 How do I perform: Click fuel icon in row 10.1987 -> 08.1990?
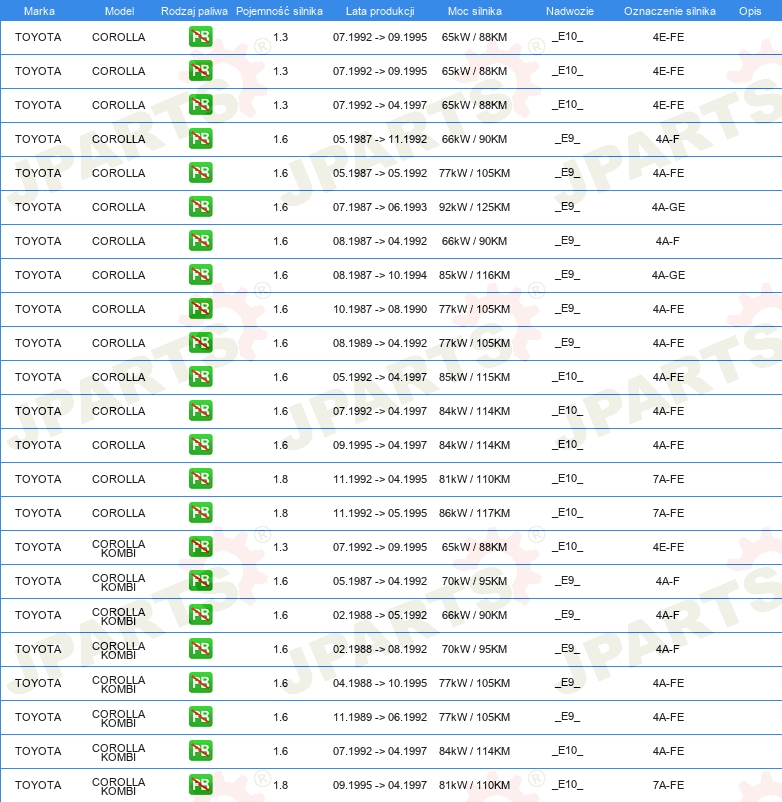point(200,309)
